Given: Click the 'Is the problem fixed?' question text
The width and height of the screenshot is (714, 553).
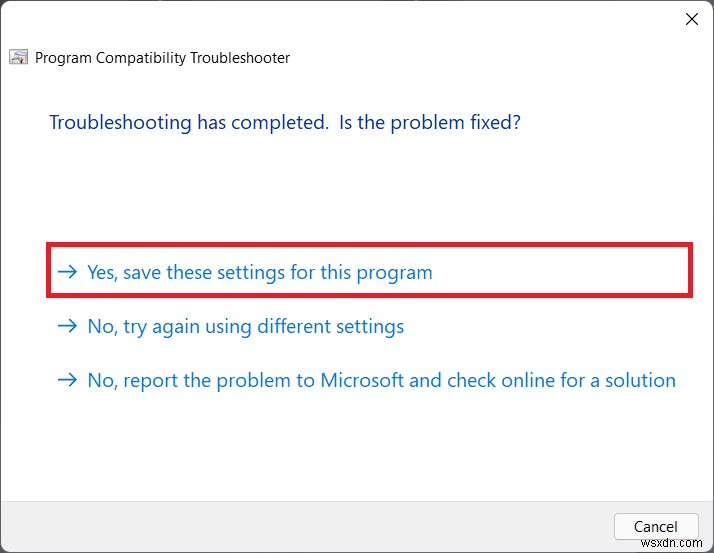Looking at the screenshot, I should tap(429, 123).
